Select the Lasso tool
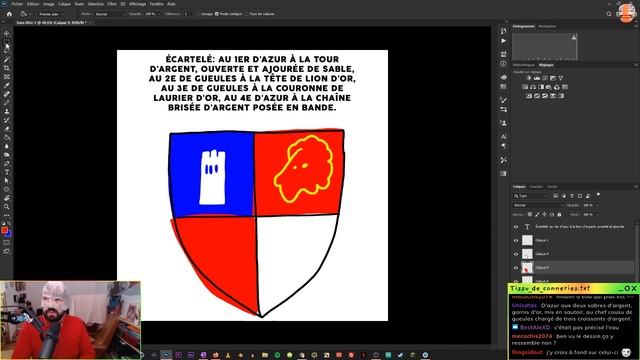 pyautogui.click(x=7, y=51)
